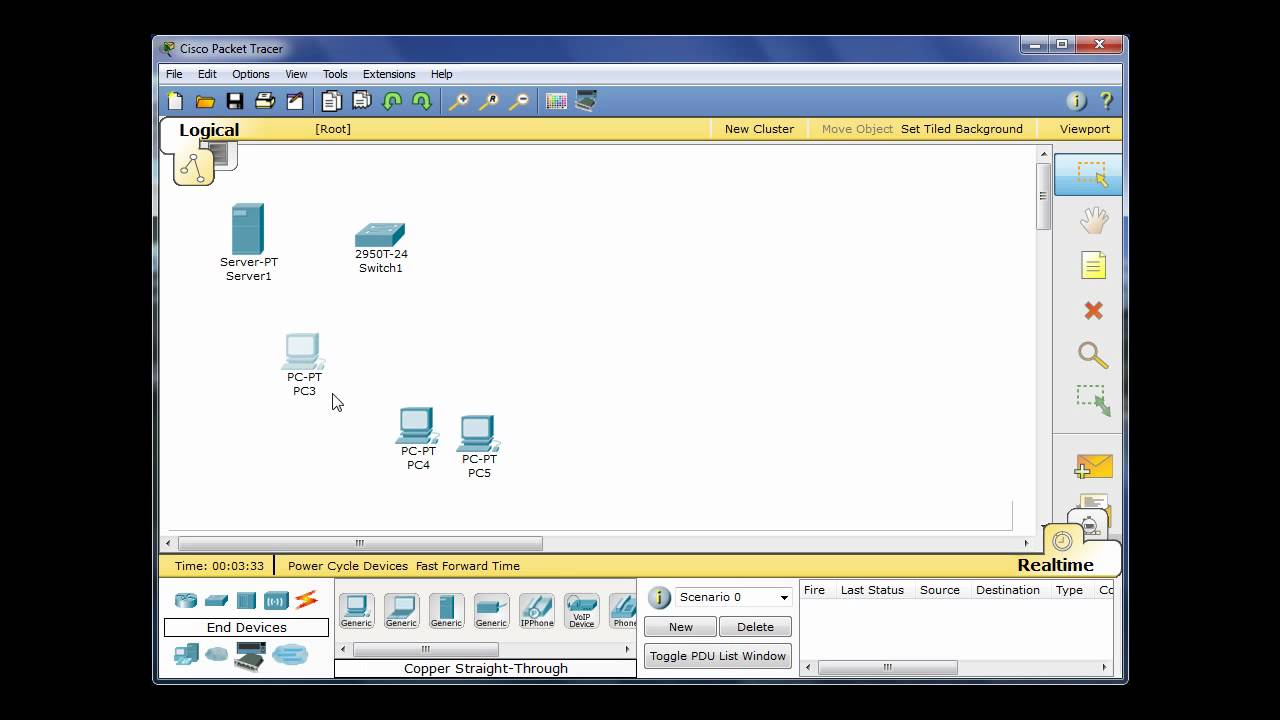Print the workspace with the printer icon
1280x720 pixels.
point(265,101)
